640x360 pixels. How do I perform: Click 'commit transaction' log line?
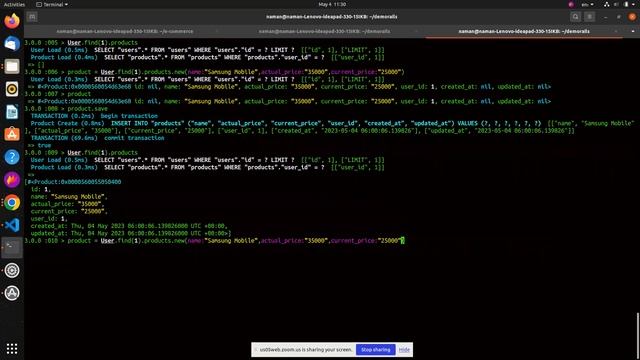pyautogui.click(x=134, y=138)
